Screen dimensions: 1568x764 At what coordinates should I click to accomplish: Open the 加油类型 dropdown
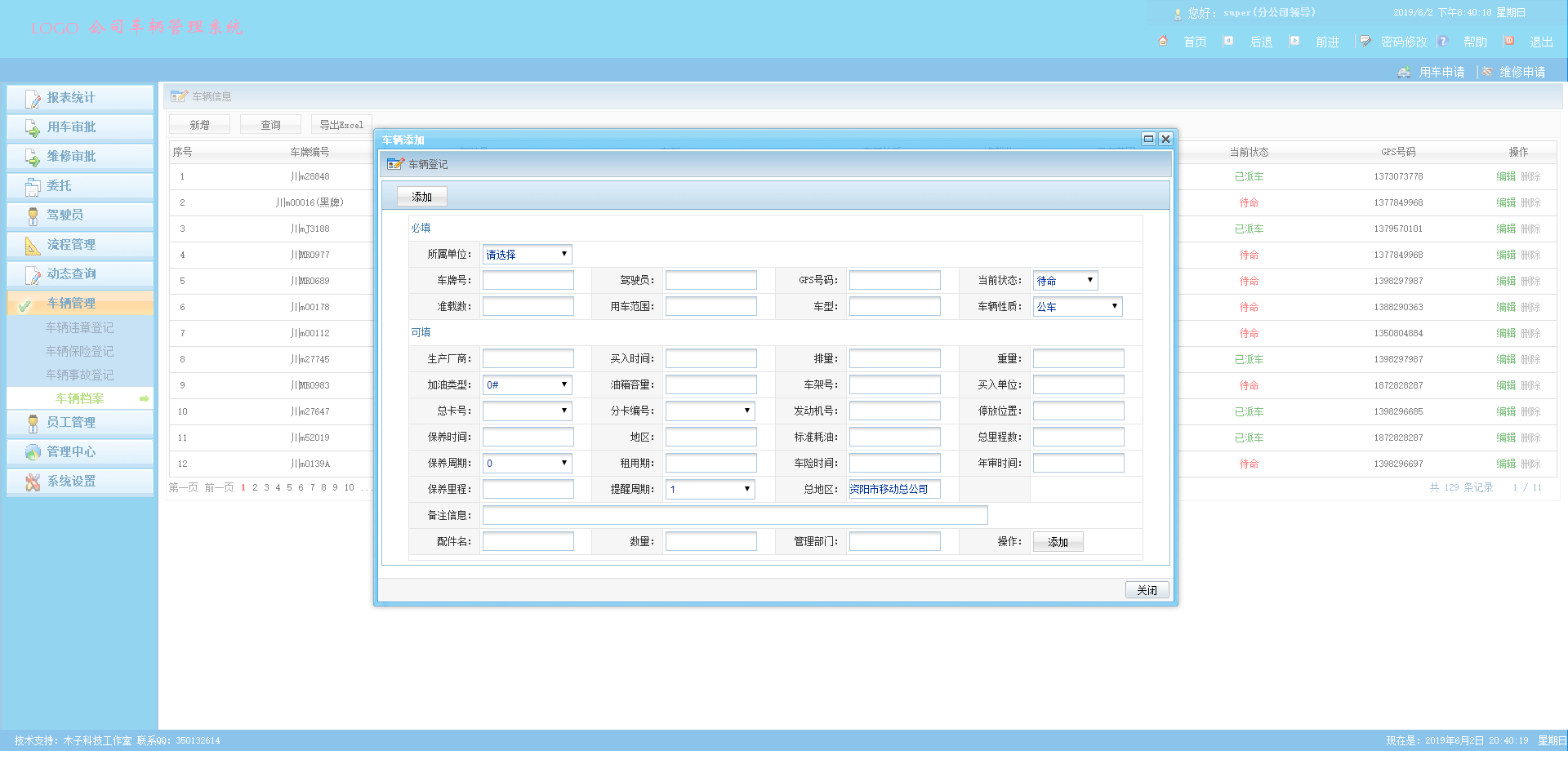(x=527, y=385)
